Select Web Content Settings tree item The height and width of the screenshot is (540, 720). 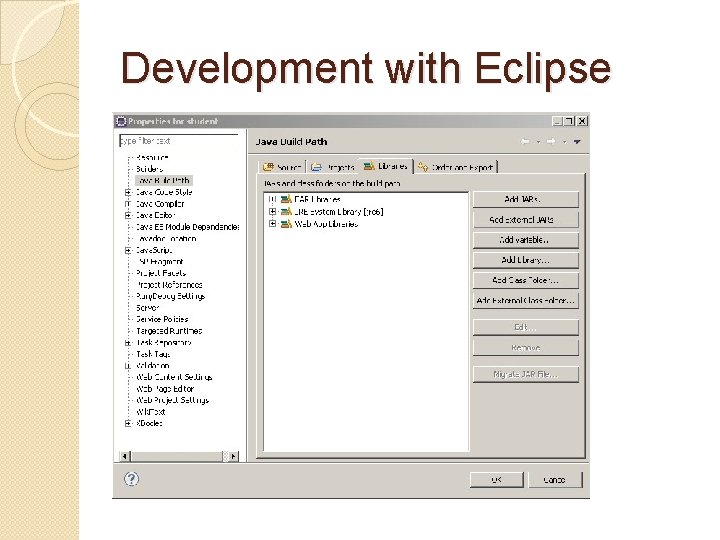tap(174, 377)
